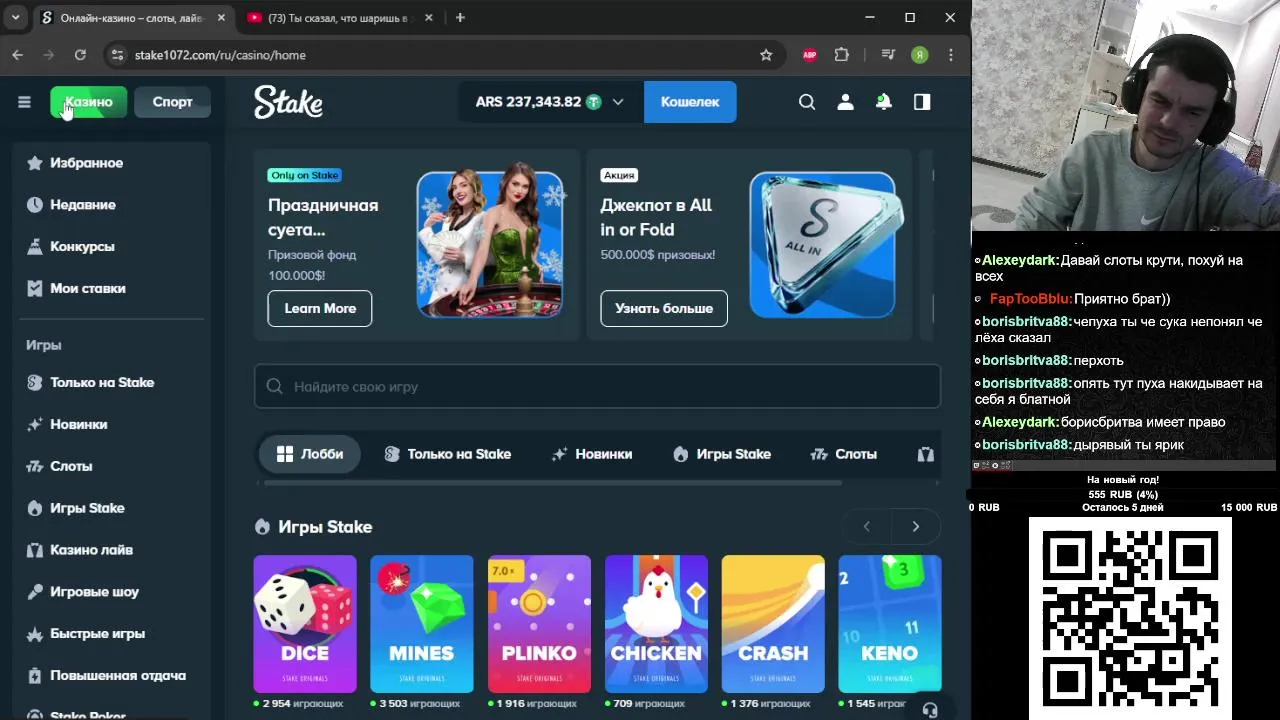Image resolution: width=1280 pixels, height=720 pixels.
Task: Open Chrome media control icon
Action: (887, 55)
